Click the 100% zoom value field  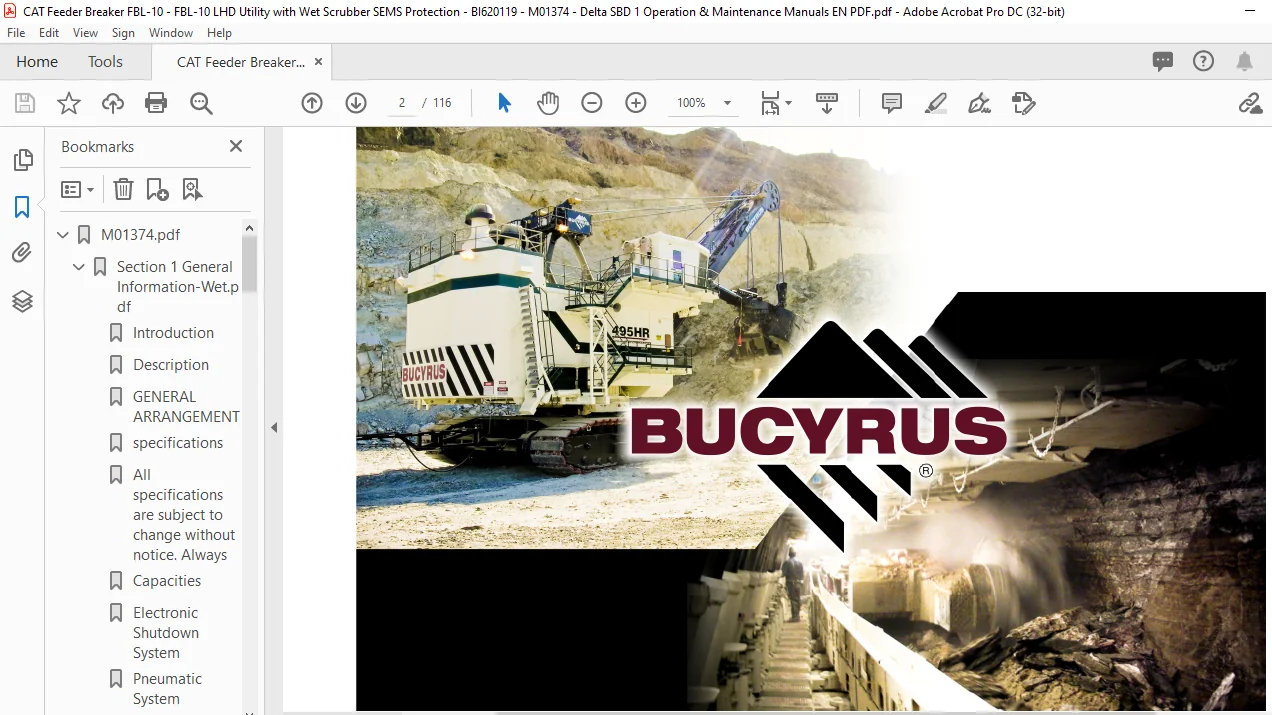click(x=691, y=103)
